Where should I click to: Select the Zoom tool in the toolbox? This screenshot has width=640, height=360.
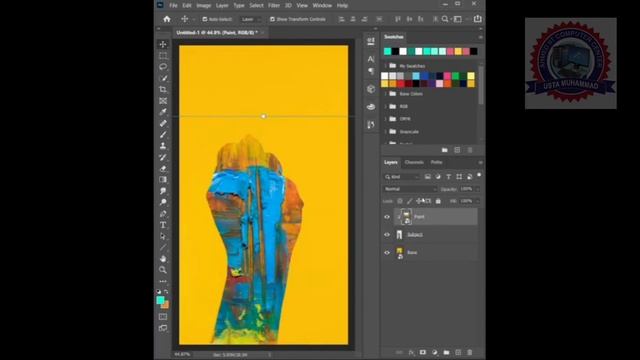(x=163, y=270)
